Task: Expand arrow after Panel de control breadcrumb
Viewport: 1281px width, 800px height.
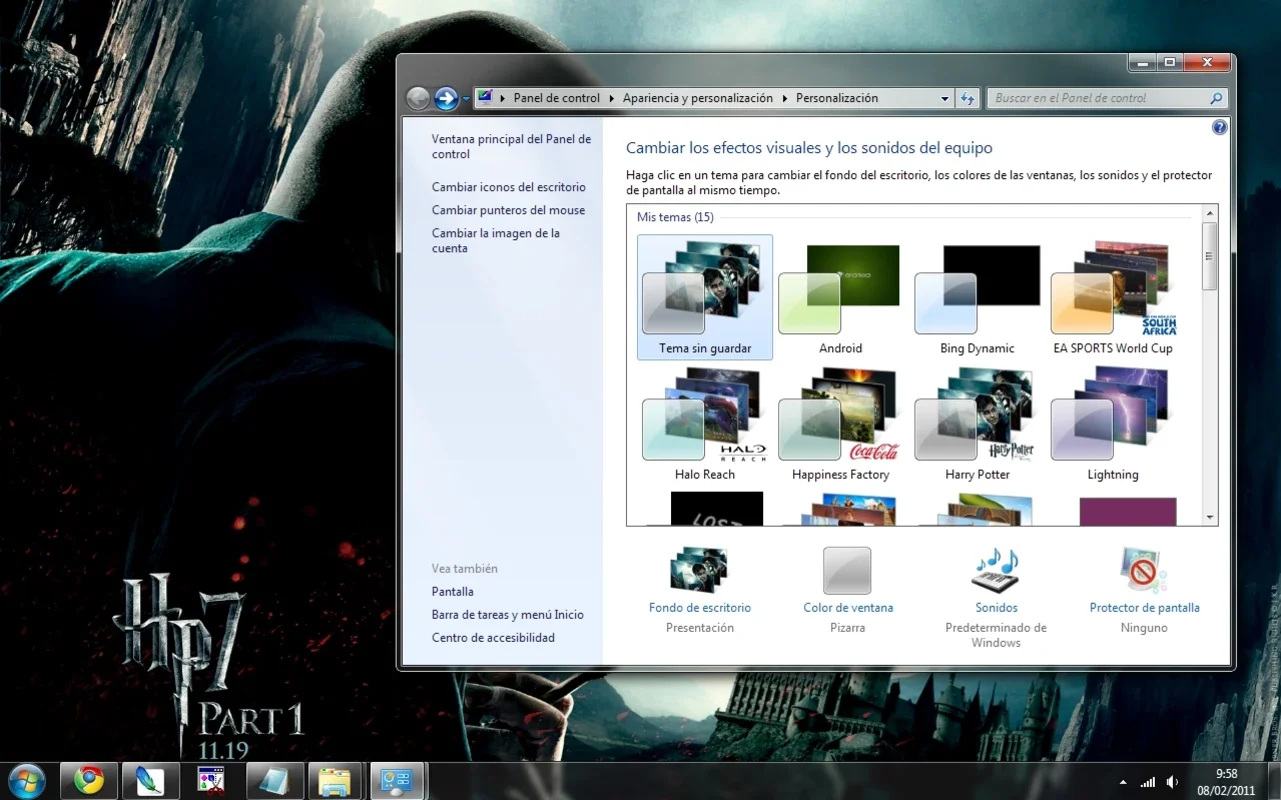Action: [611, 98]
